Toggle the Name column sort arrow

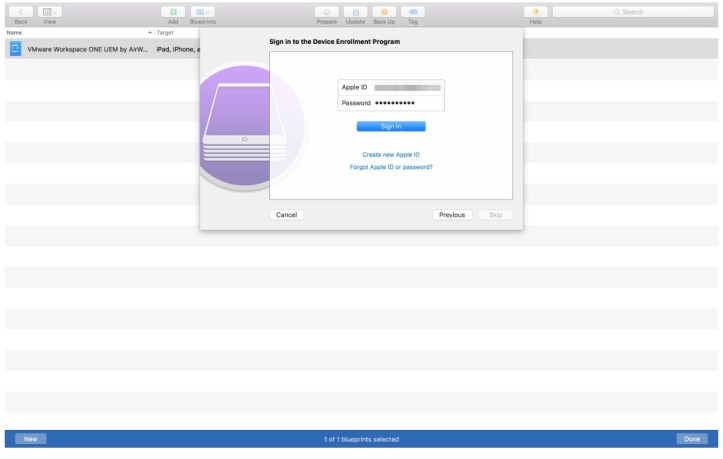click(x=149, y=33)
